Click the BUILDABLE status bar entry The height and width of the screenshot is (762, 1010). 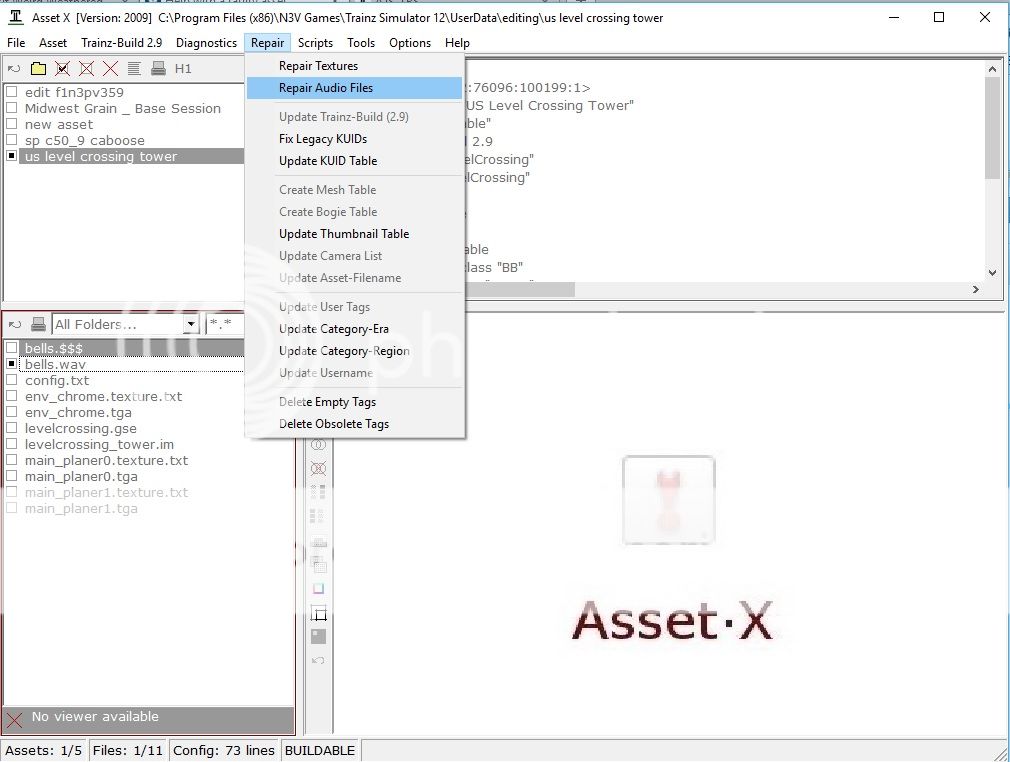[x=319, y=750]
